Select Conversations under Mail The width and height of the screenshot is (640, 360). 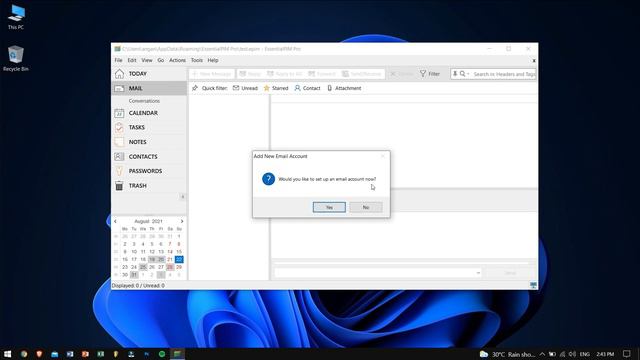pos(144,101)
